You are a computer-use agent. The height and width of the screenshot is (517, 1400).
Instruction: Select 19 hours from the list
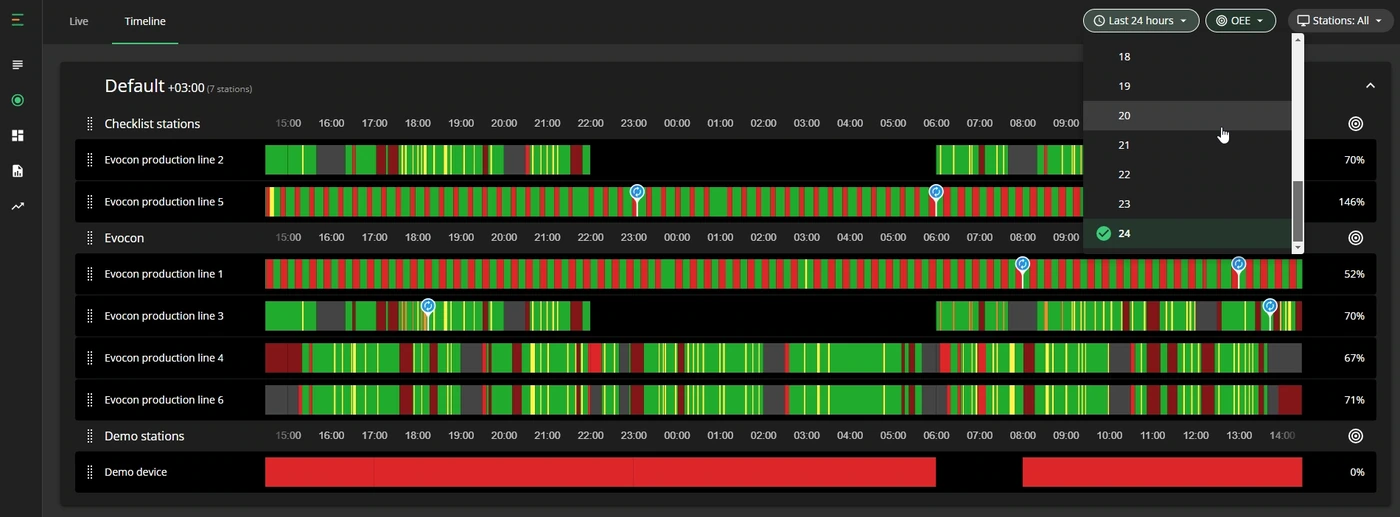[x=1187, y=86]
